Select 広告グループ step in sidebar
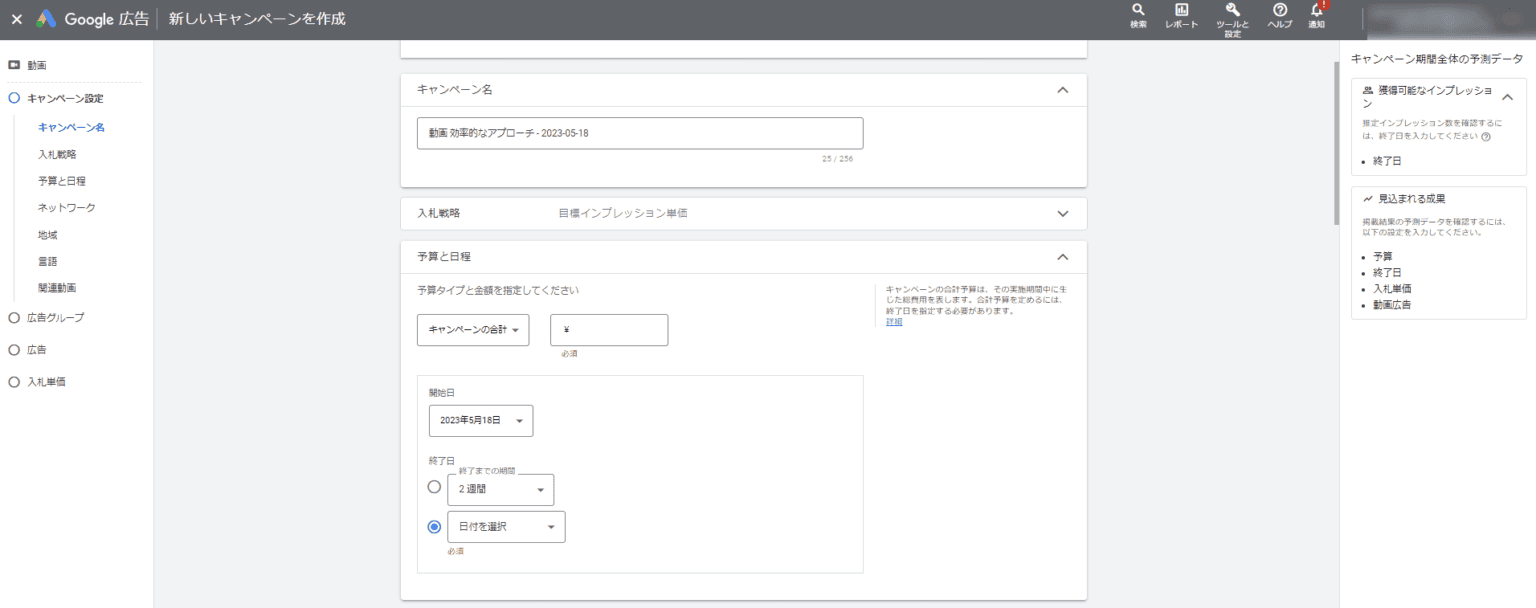 (55, 318)
